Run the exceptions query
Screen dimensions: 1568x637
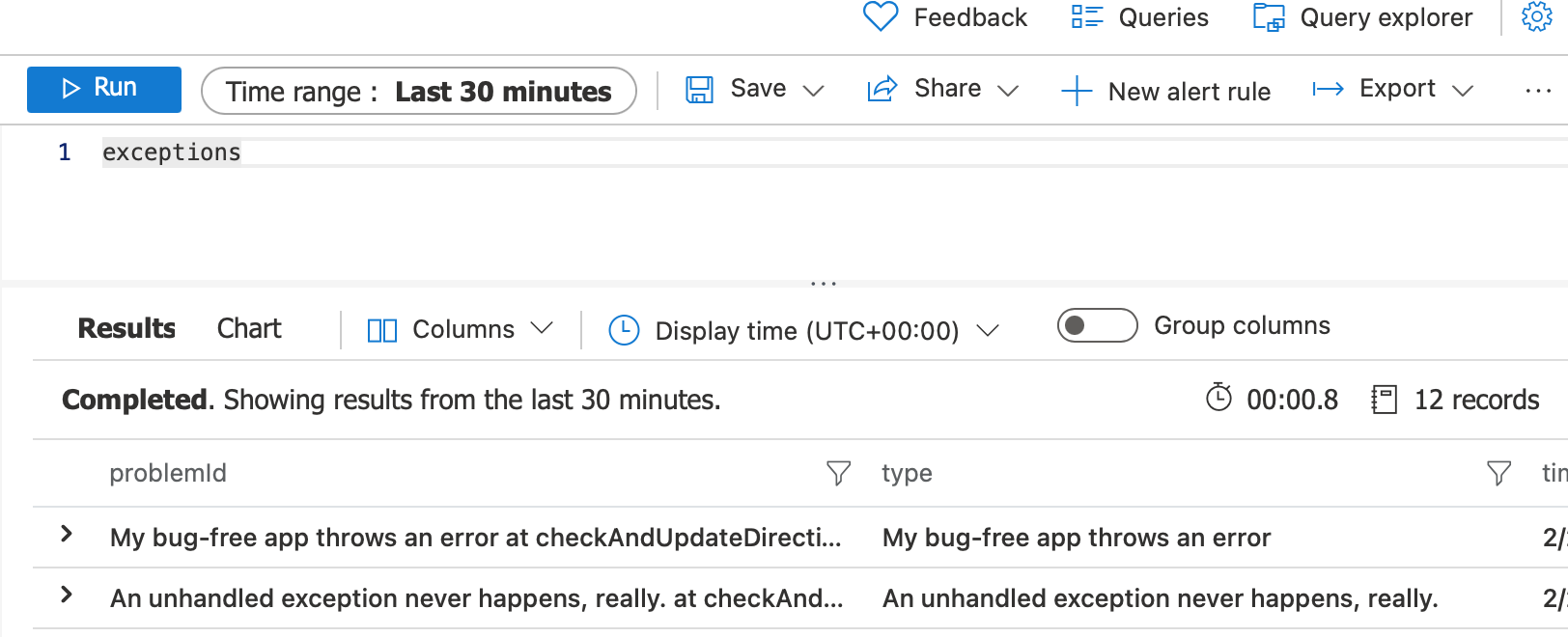pos(103,89)
